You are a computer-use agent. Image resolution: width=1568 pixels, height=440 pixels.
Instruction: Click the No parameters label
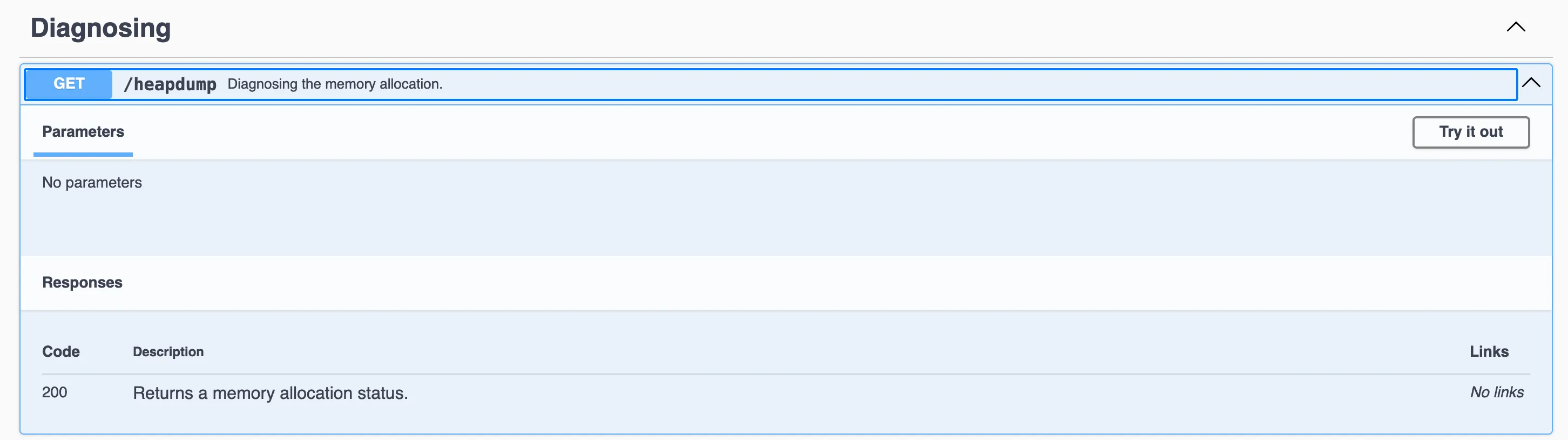pos(92,182)
